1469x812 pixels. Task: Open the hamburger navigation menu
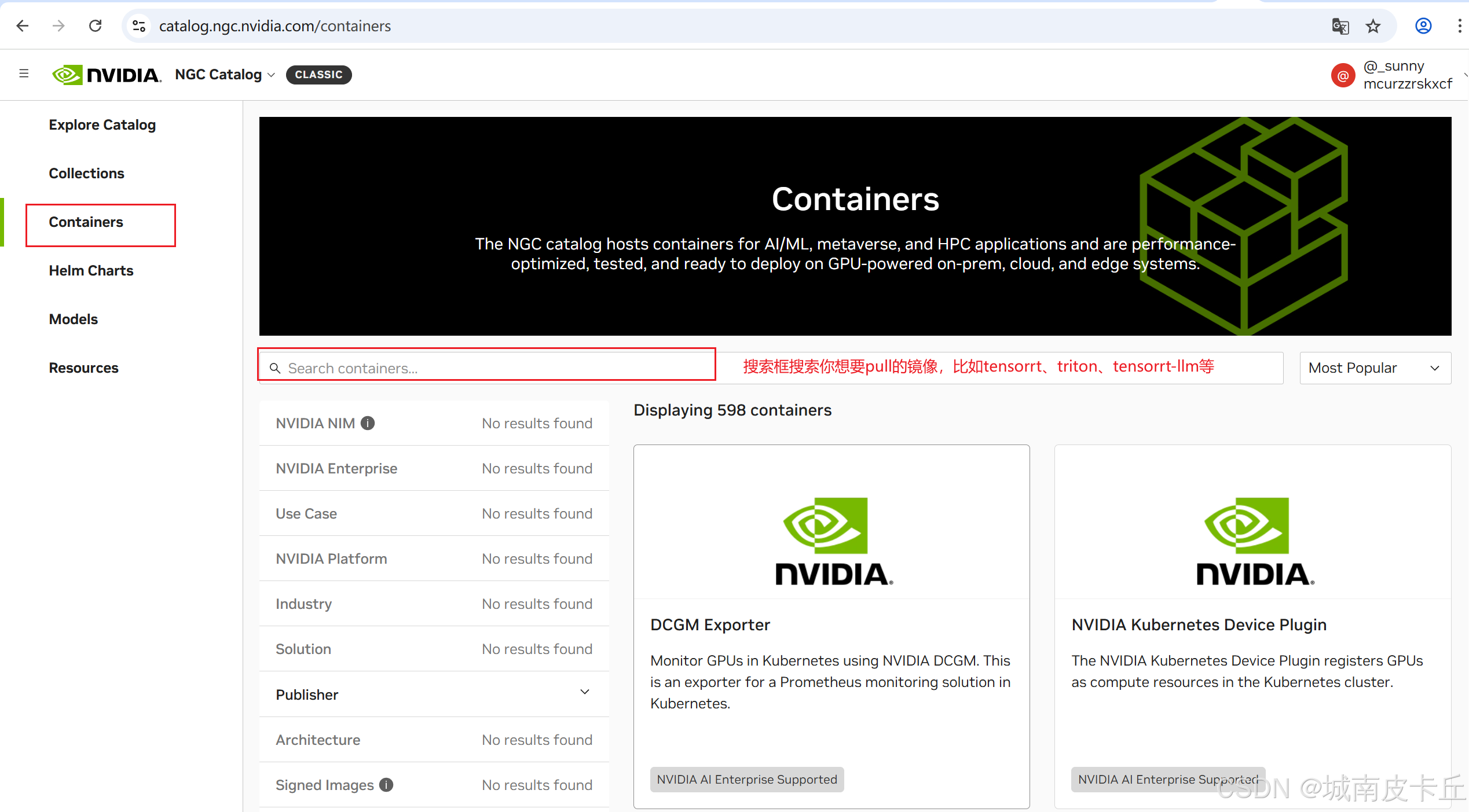24,74
